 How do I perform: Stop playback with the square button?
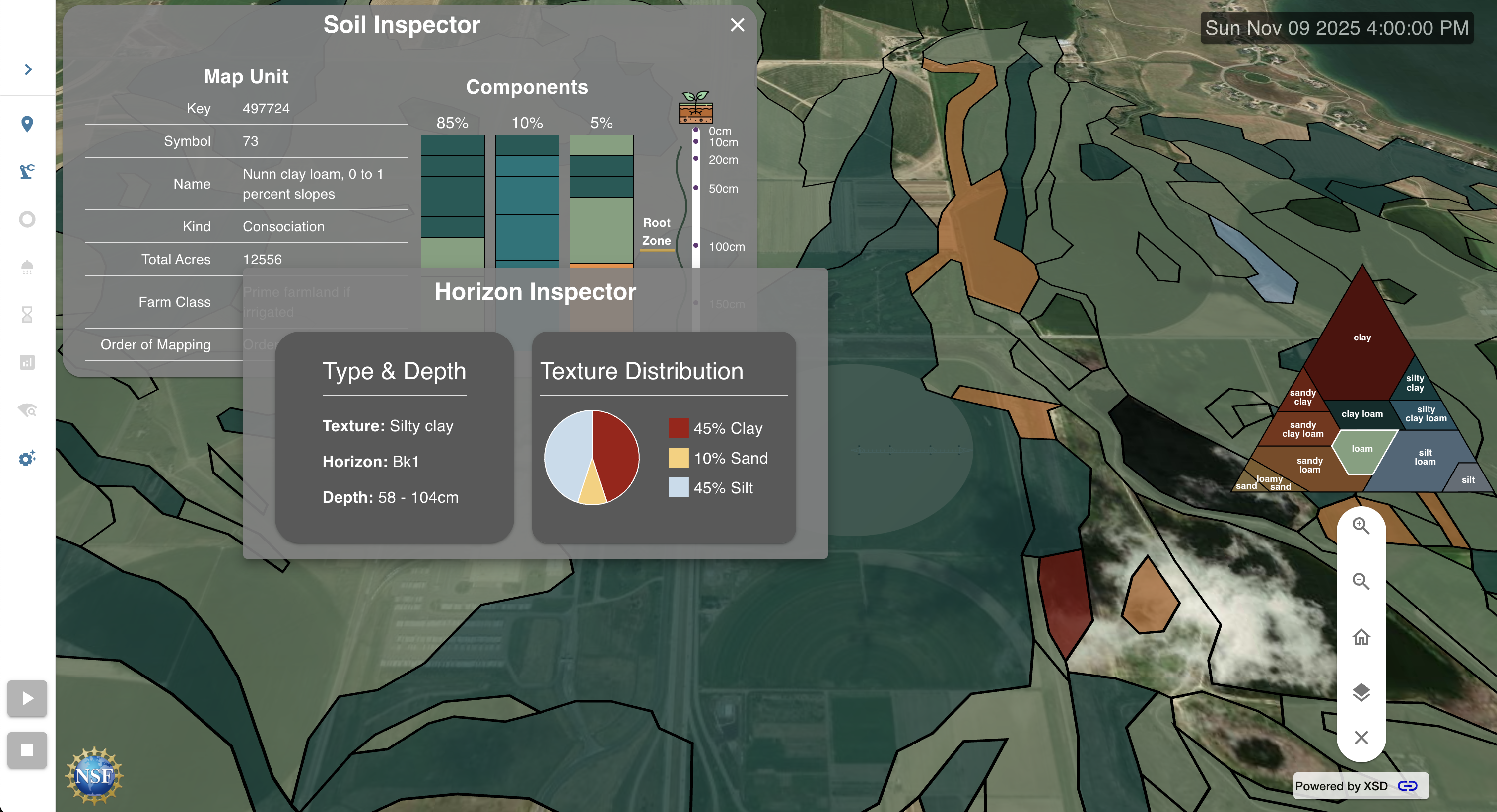pos(27,750)
